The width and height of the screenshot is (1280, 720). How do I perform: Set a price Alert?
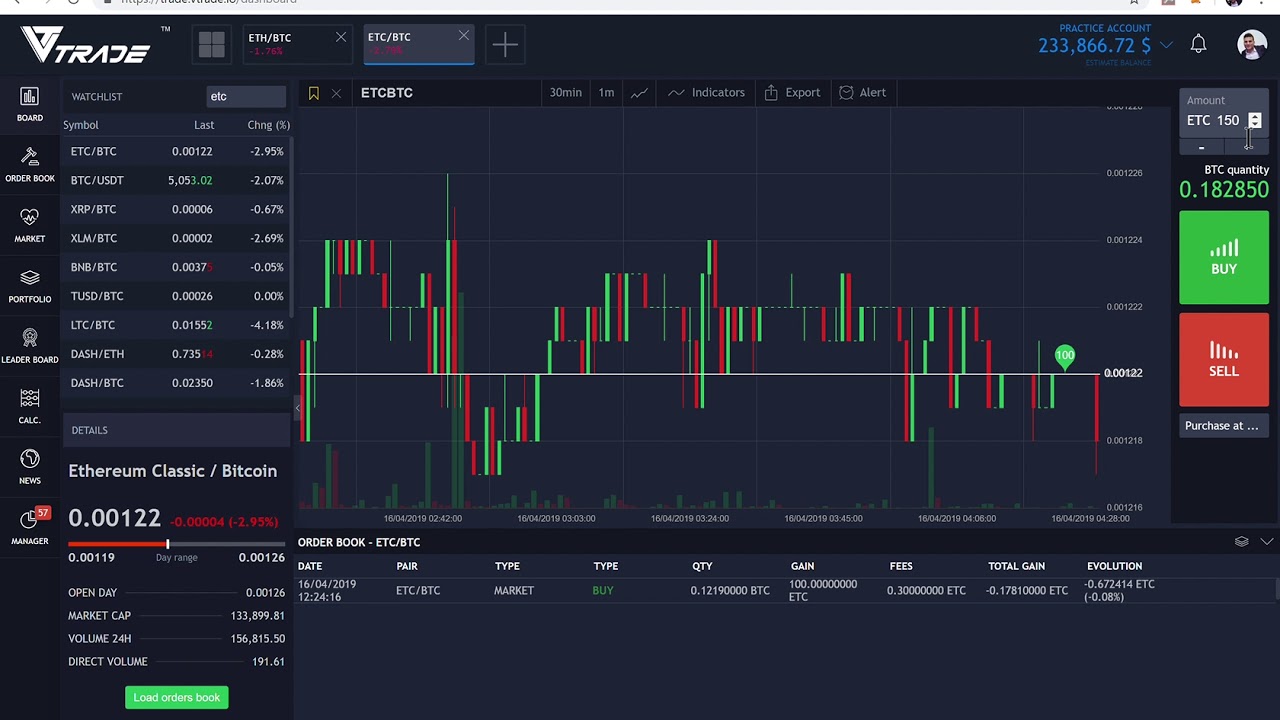[862, 93]
